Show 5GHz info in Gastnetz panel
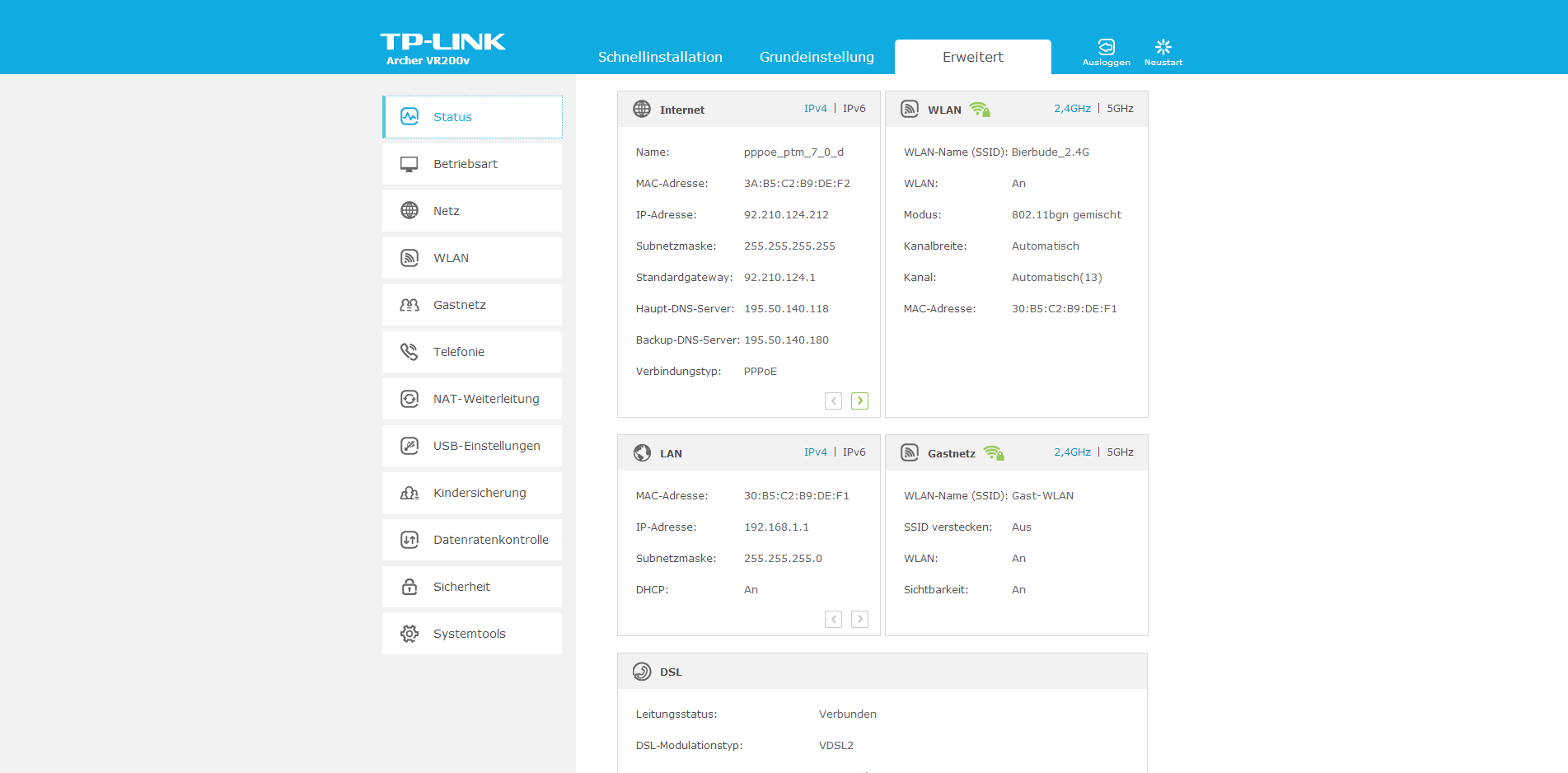Image resolution: width=1568 pixels, height=773 pixels. [1120, 452]
